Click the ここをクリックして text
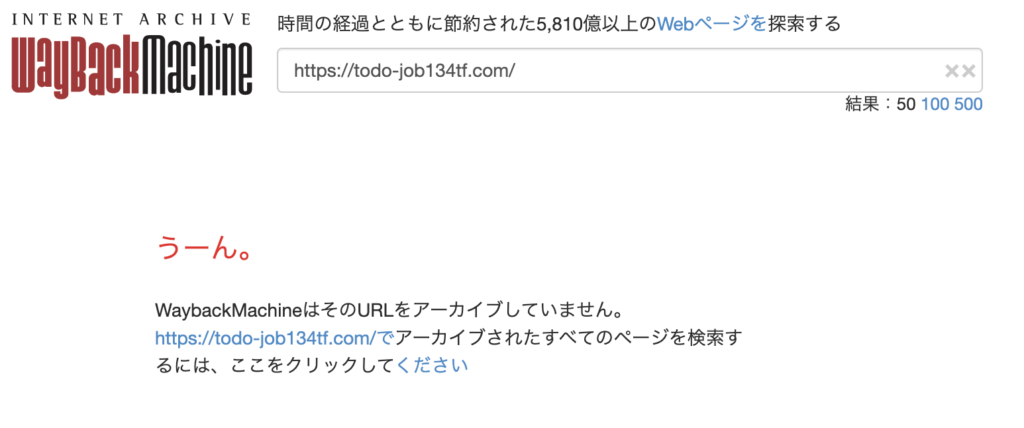Screen dimensions: 1024x428 (x=312, y=365)
